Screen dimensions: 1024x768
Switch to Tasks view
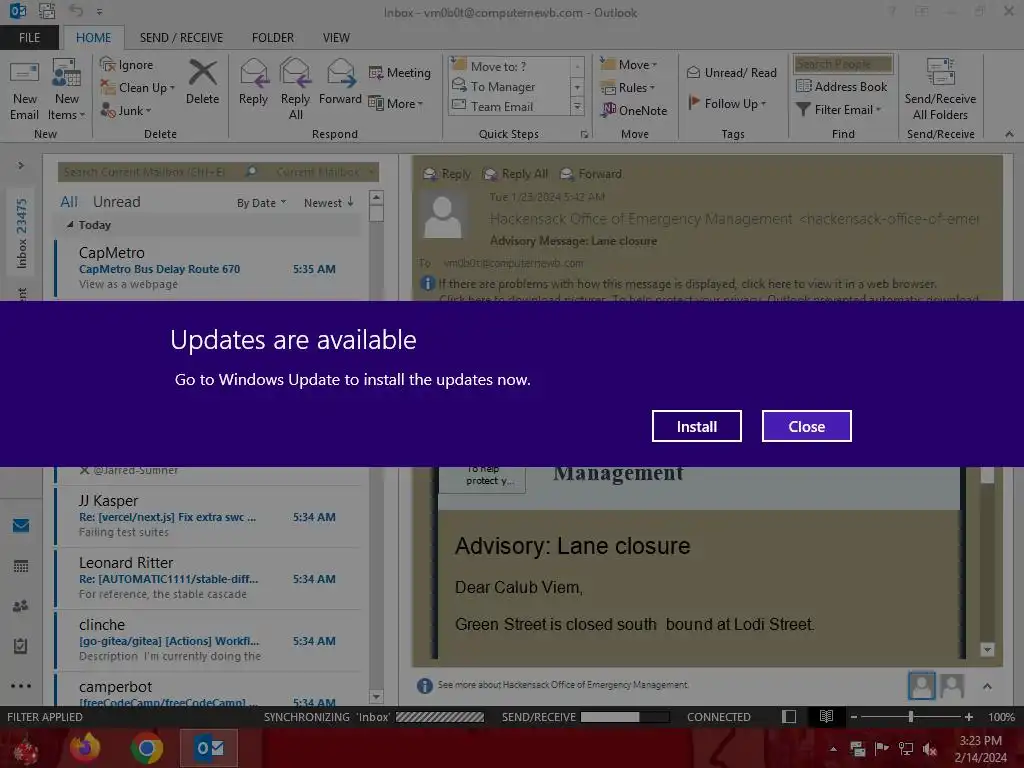[21, 646]
